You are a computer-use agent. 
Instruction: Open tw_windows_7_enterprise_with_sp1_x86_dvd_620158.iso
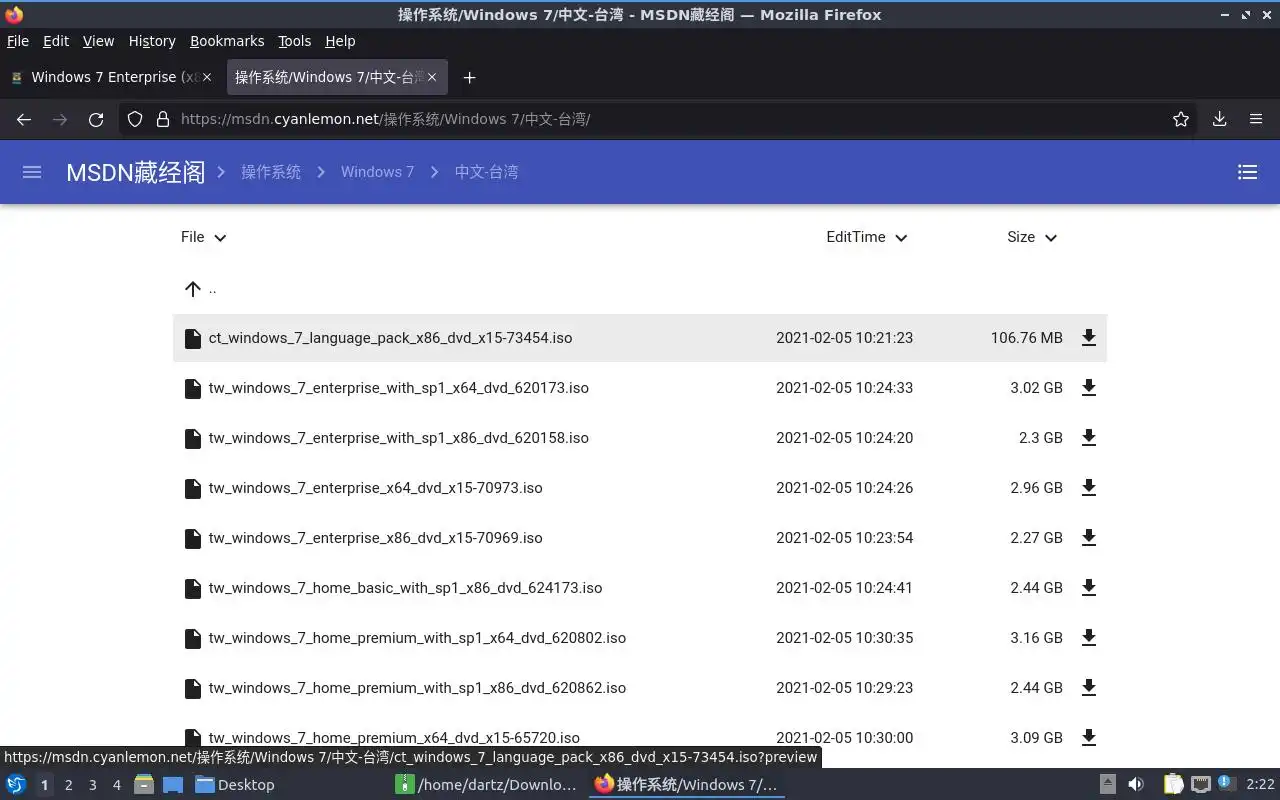(399, 438)
